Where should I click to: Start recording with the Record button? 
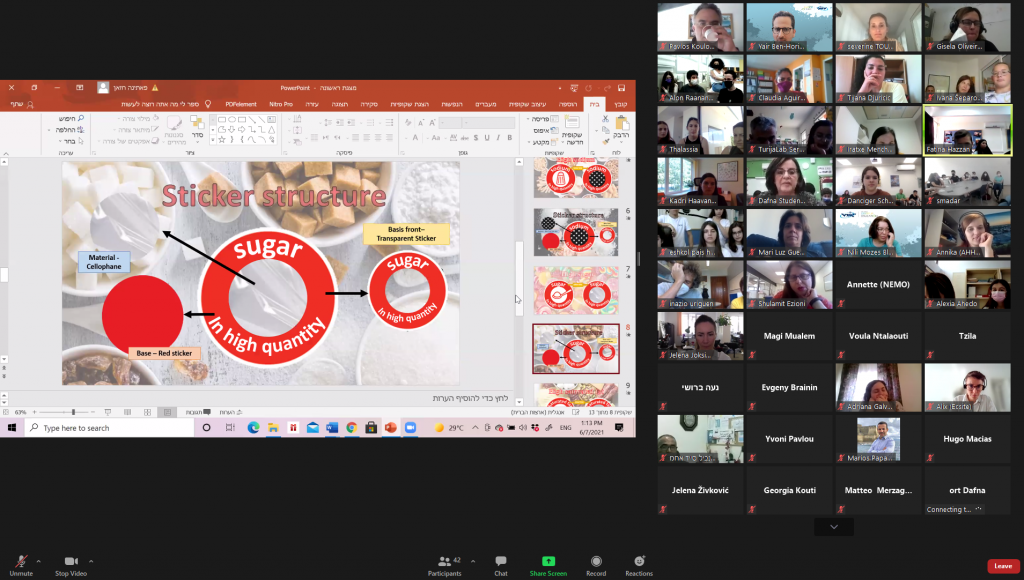pos(596,565)
